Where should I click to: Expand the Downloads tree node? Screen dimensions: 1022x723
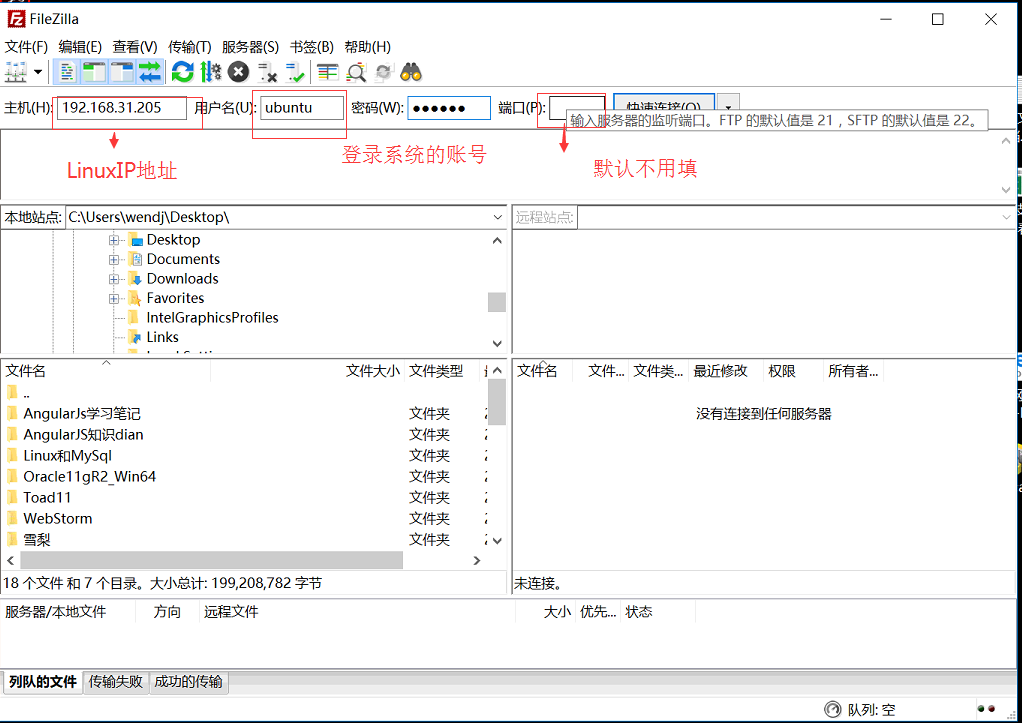pos(113,279)
